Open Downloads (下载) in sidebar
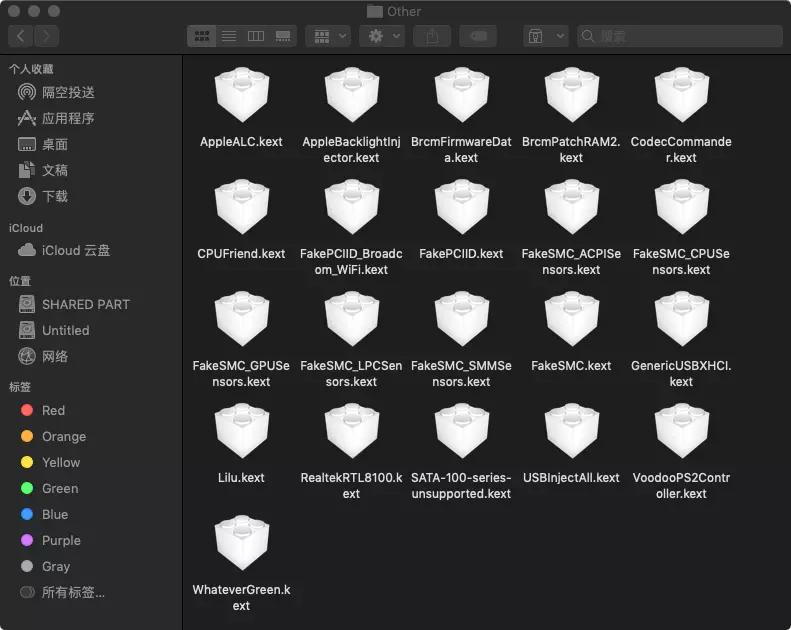Viewport: 791px width, 630px height. point(43,196)
